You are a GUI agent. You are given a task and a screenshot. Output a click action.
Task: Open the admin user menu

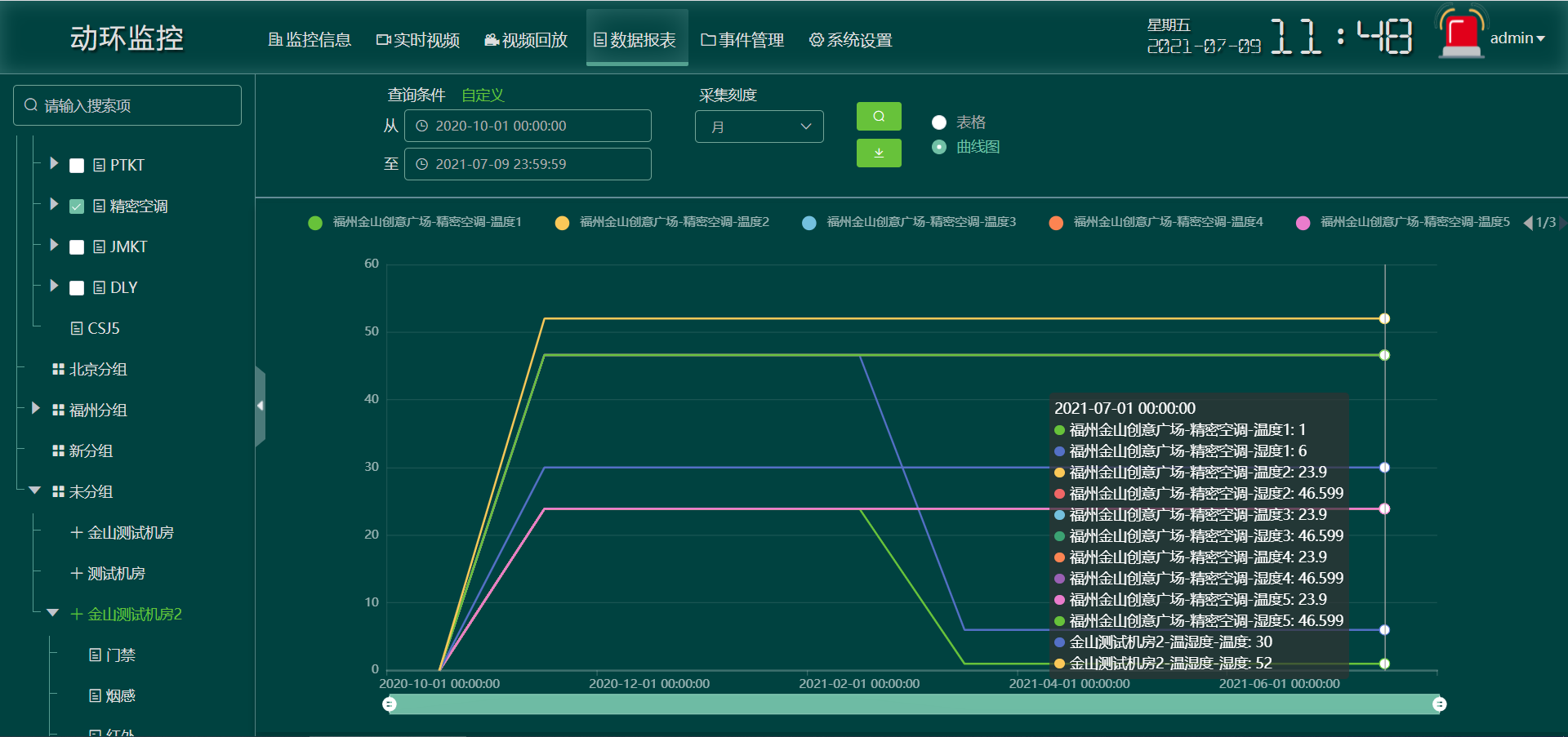[1517, 38]
